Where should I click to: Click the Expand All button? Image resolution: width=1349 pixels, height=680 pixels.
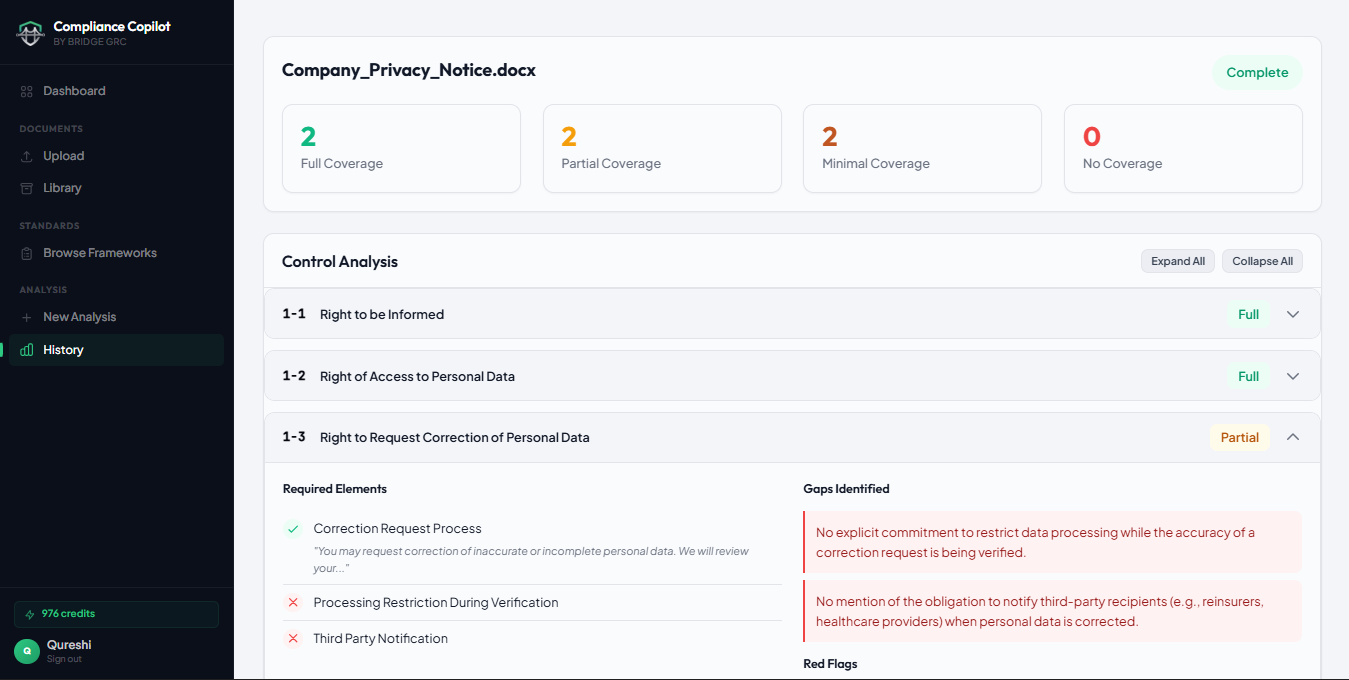[x=1177, y=260]
